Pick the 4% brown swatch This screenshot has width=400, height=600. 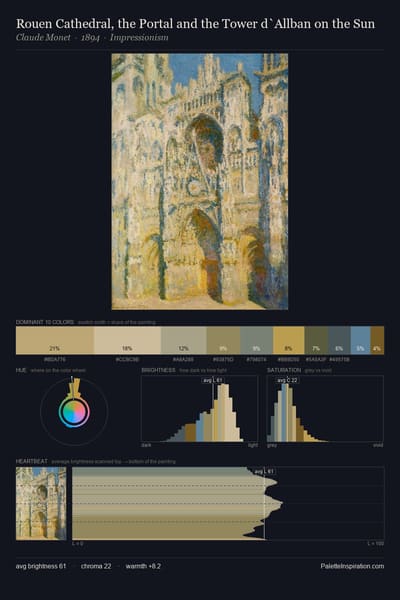pyautogui.click(x=377, y=340)
